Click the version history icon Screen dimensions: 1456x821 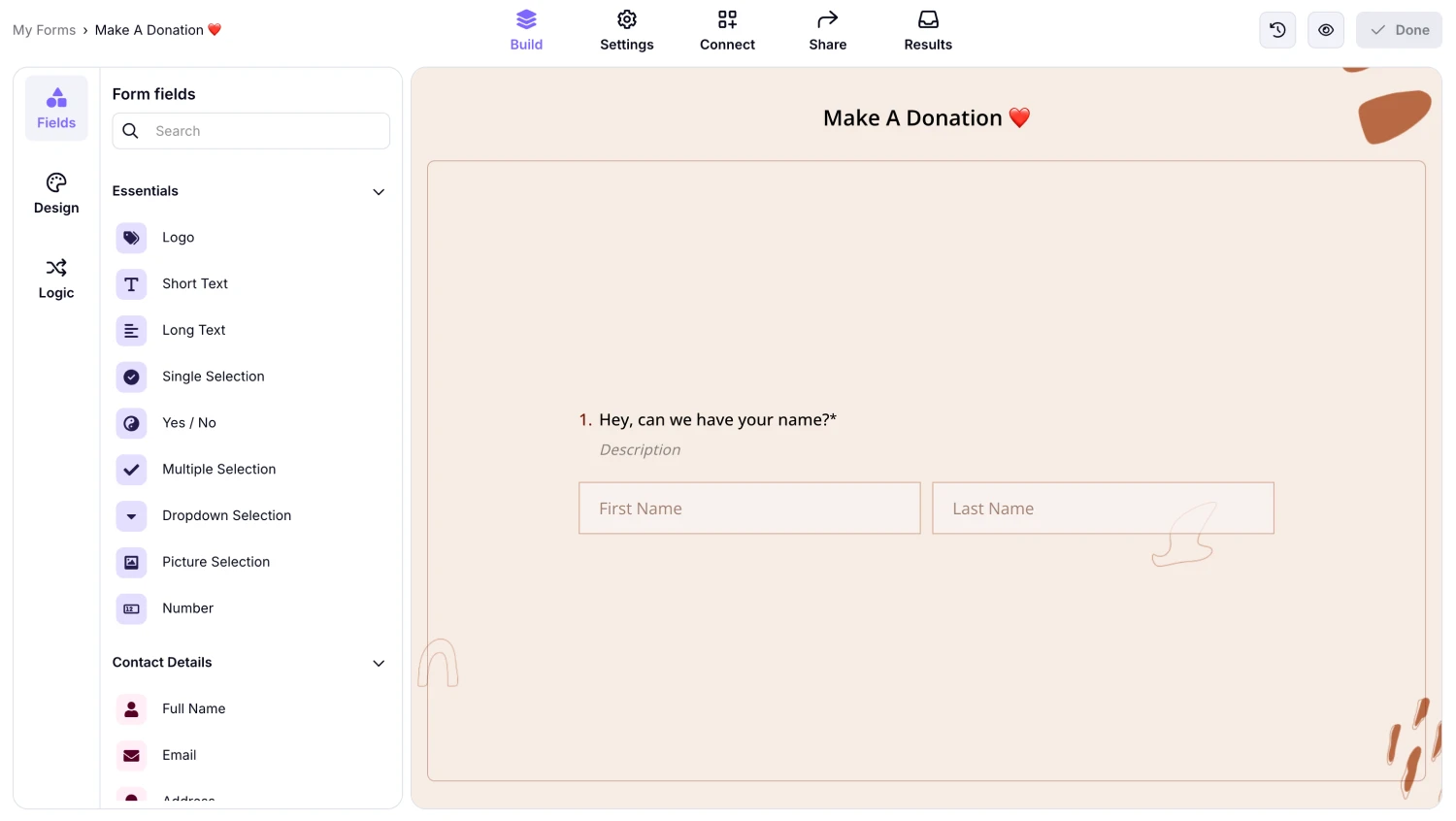coord(1276,29)
